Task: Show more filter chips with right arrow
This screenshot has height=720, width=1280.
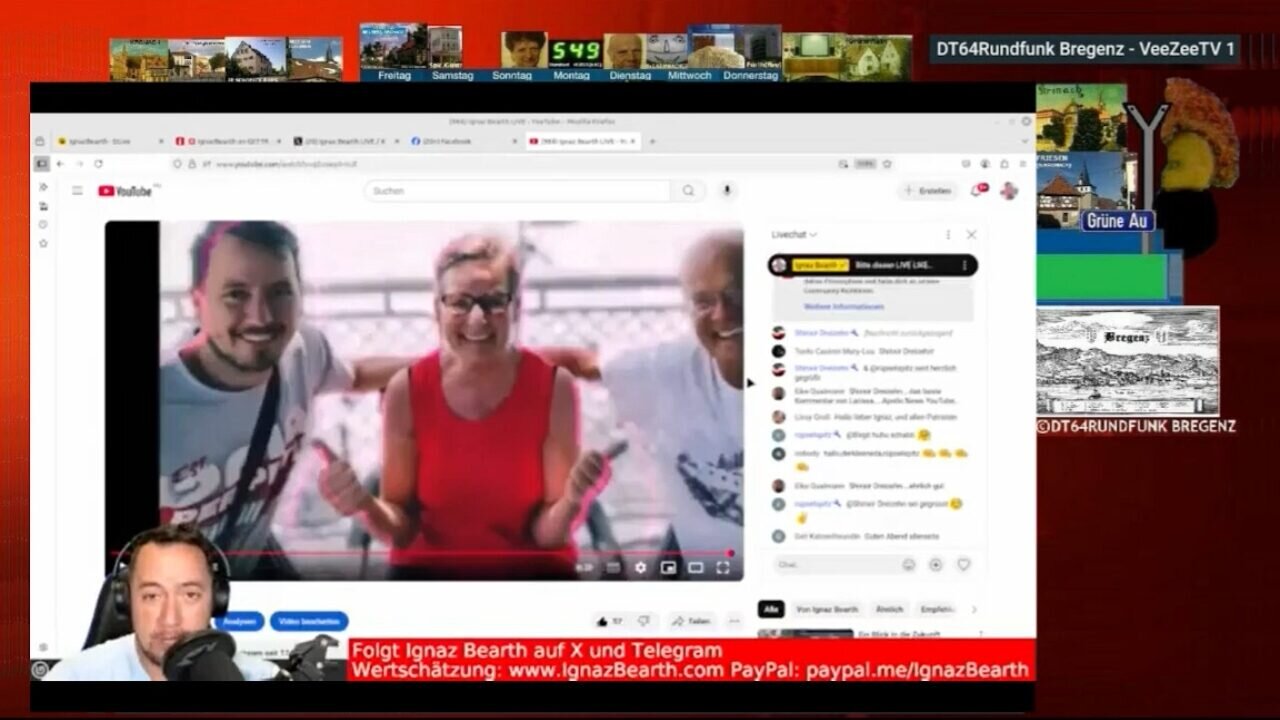Action: point(973,609)
